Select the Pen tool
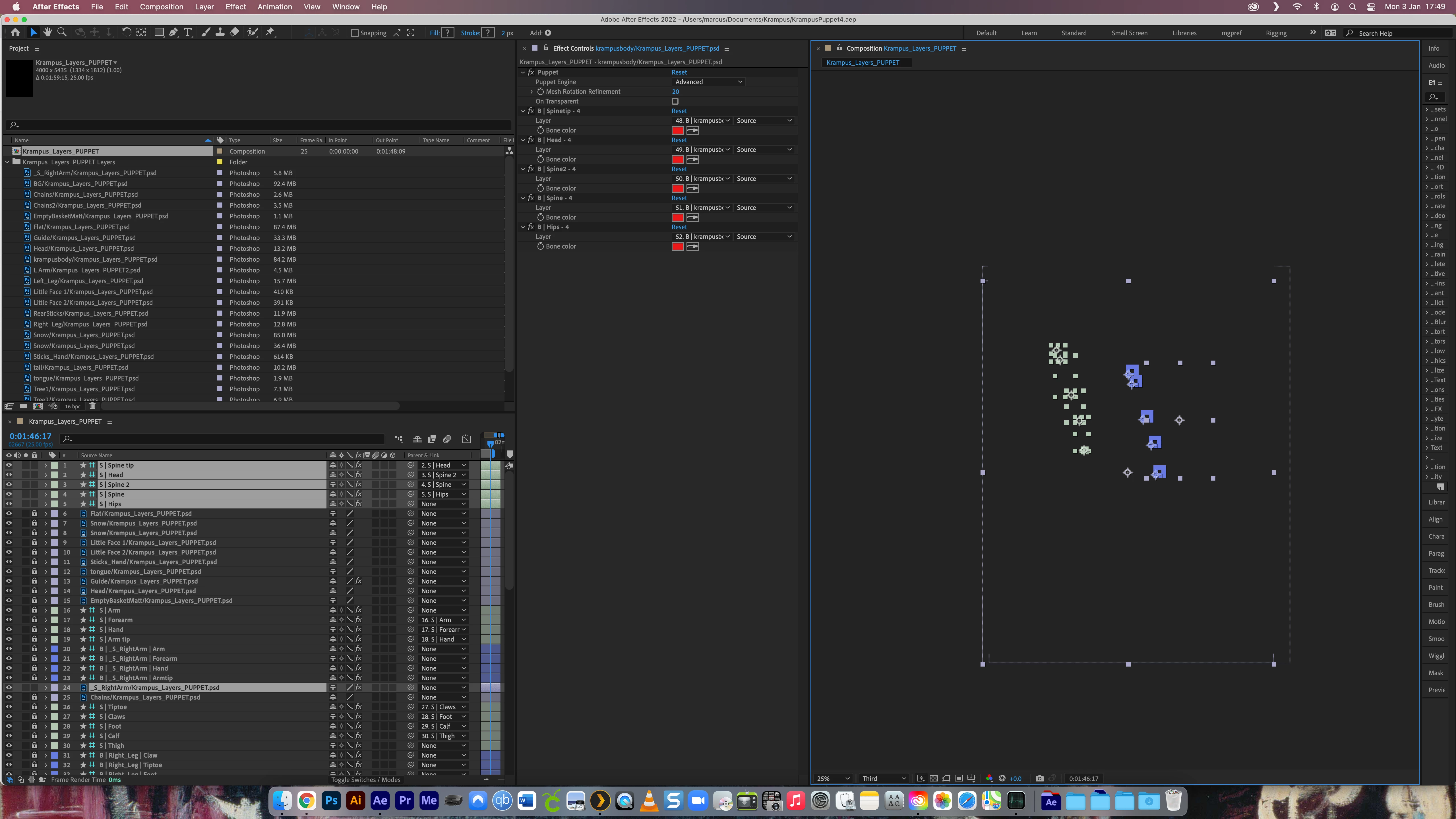This screenshot has width=1456, height=819. (x=173, y=33)
